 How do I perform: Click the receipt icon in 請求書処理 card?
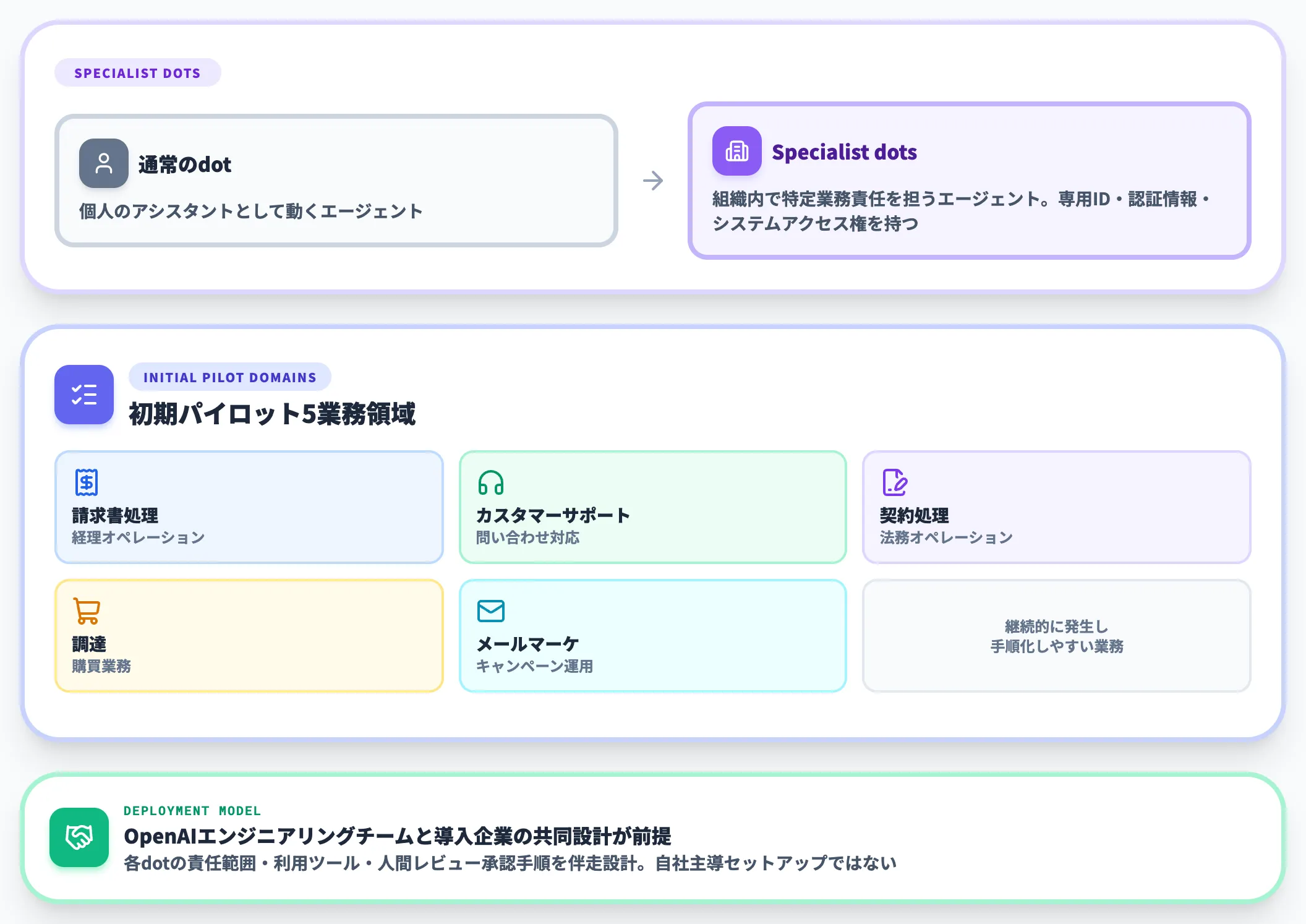click(87, 482)
